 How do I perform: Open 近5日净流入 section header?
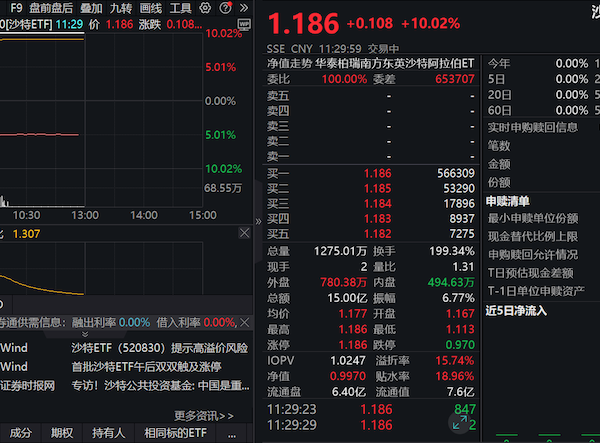[516, 311]
